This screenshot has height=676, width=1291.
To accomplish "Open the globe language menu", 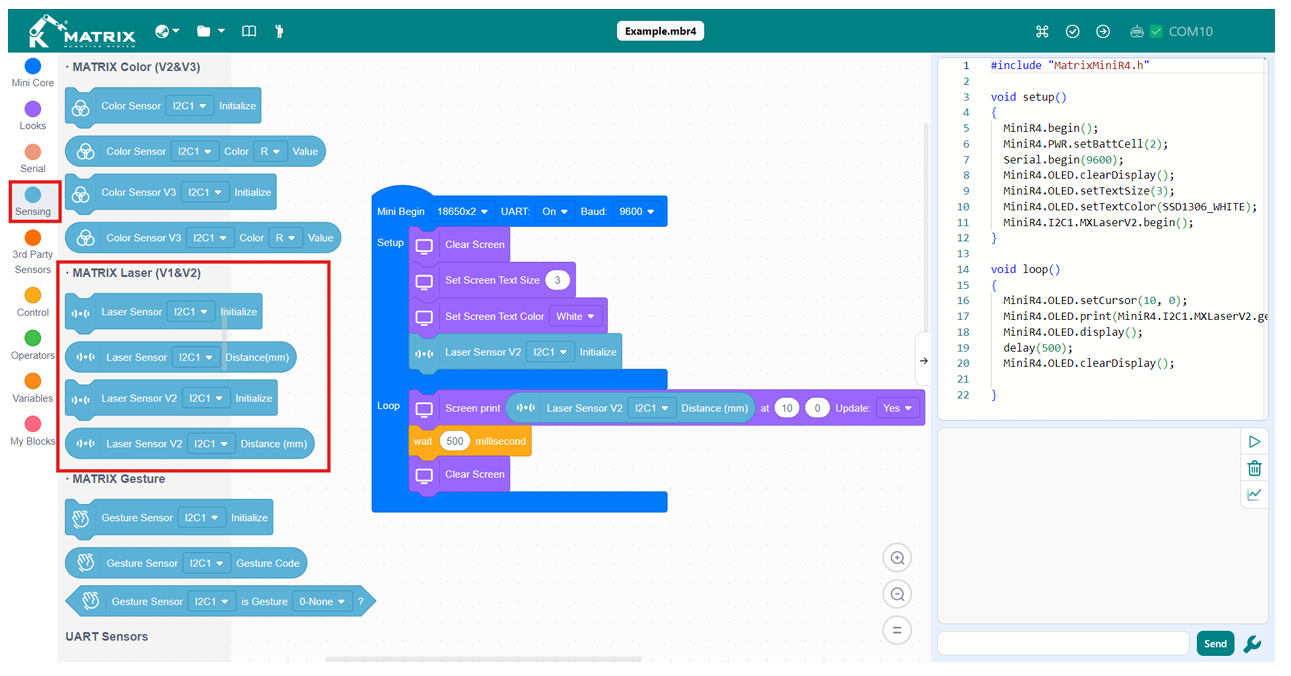I will (x=167, y=31).
